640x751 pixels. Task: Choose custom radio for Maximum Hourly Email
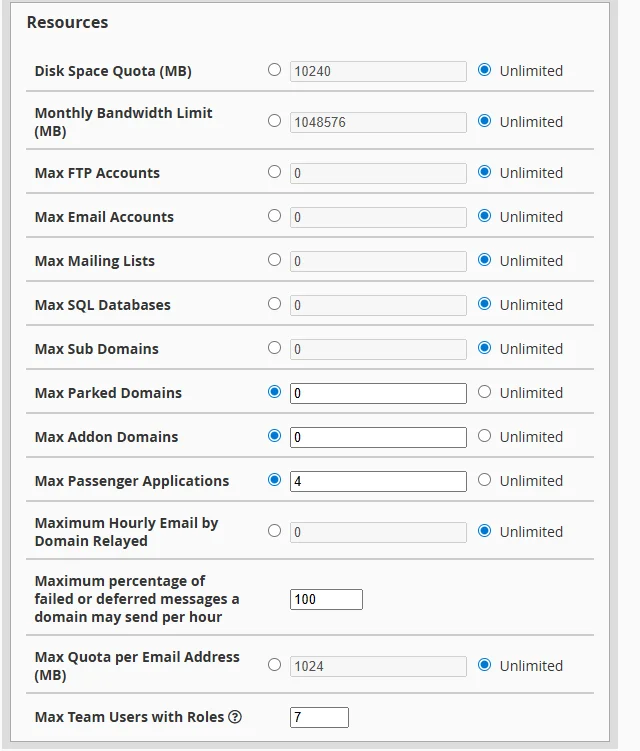pyautogui.click(x=275, y=531)
